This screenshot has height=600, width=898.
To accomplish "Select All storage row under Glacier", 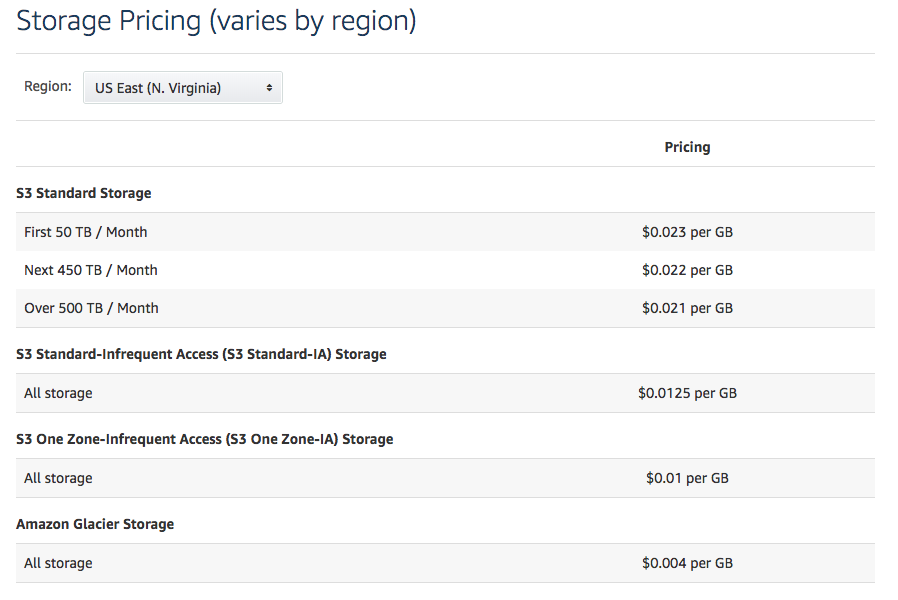I will (x=58, y=563).
